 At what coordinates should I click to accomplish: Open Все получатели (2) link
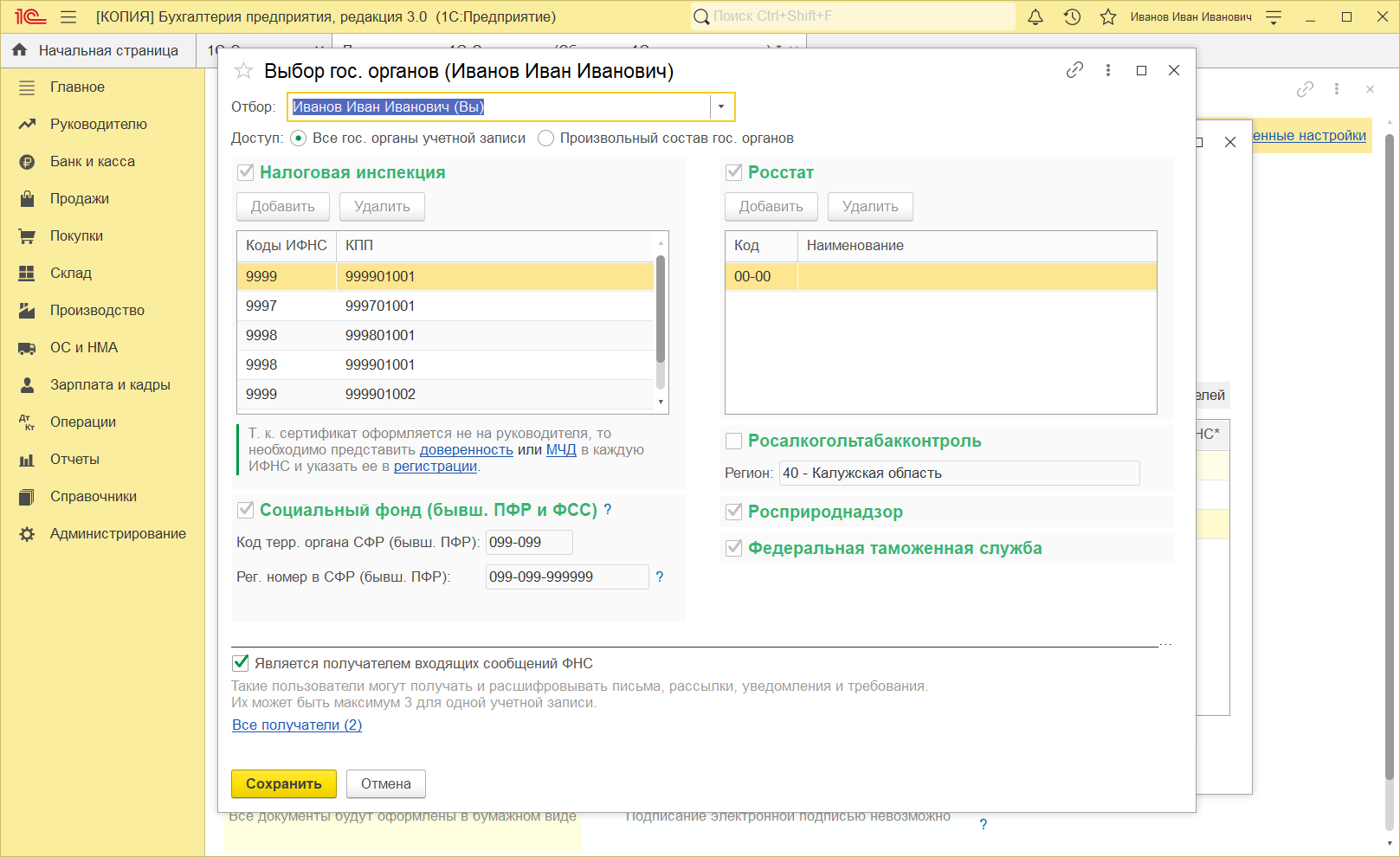[x=297, y=725]
